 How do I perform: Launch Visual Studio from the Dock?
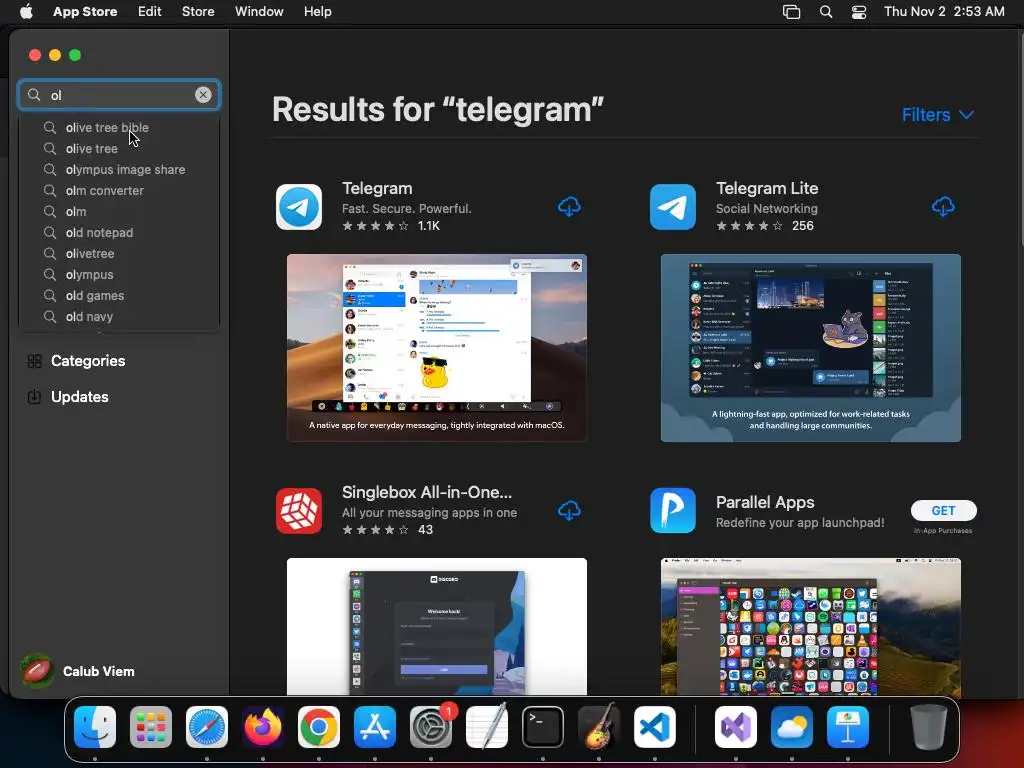coord(736,727)
